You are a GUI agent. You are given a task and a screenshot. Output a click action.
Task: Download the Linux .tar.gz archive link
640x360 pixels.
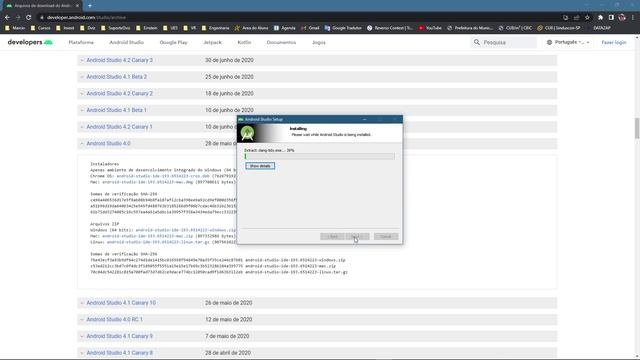(158, 242)
